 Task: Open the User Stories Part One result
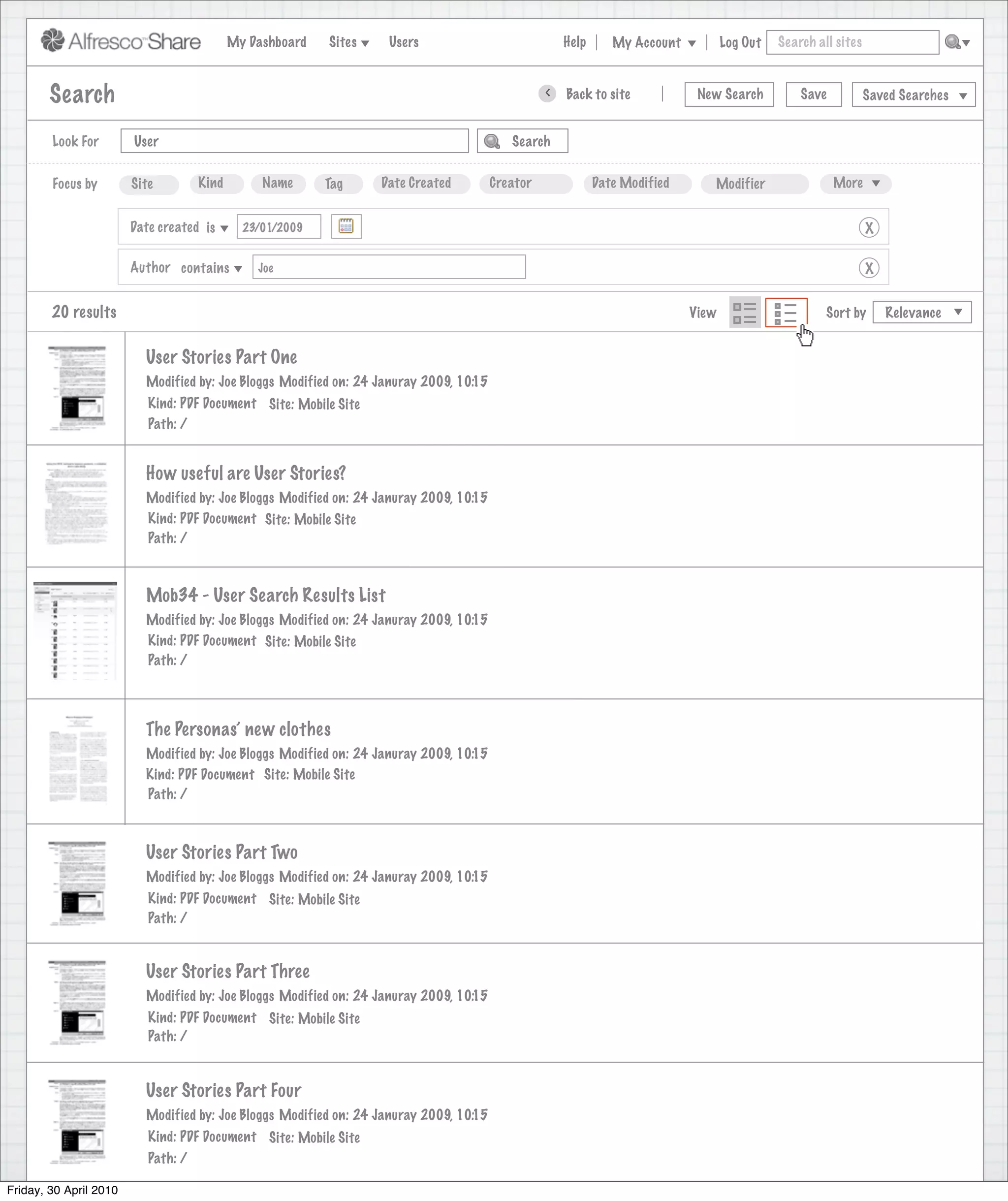(x=221, y=357)
